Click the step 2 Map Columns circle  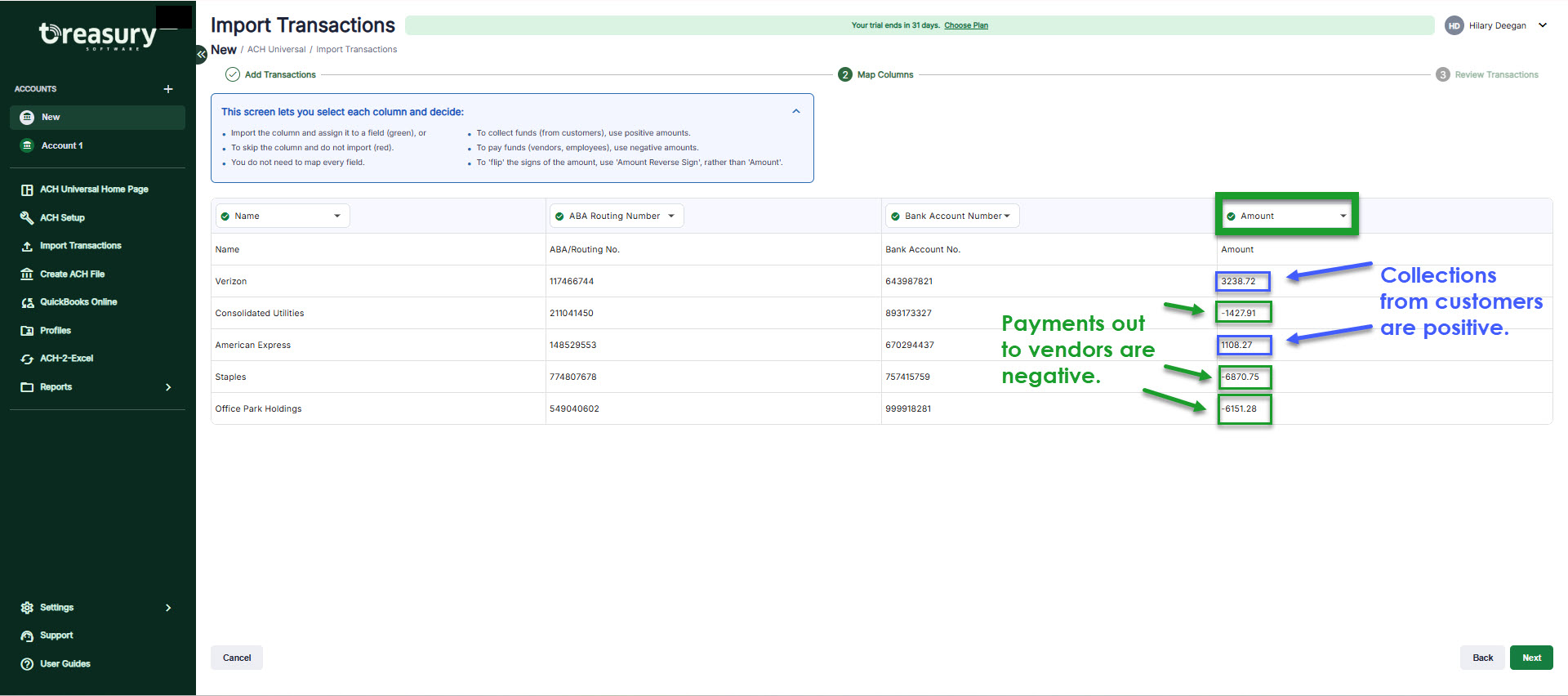tap(845, 74)
